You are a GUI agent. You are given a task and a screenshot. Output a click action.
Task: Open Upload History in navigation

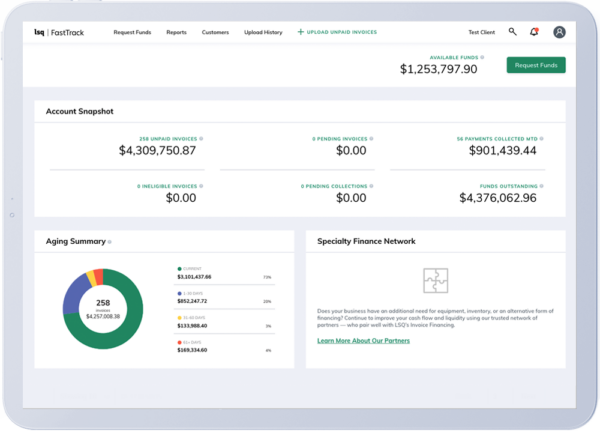pyautogui.click(x=262, y=32)
